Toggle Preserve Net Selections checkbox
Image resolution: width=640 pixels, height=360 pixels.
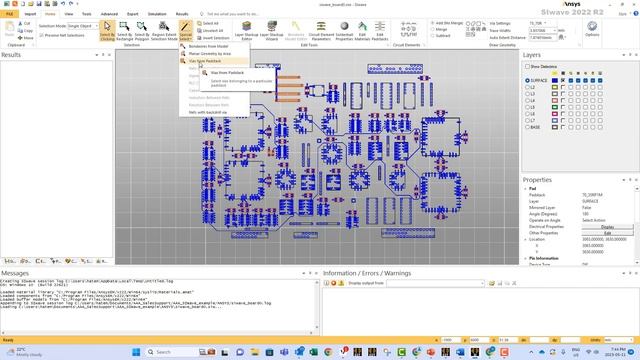coord(42,36)
